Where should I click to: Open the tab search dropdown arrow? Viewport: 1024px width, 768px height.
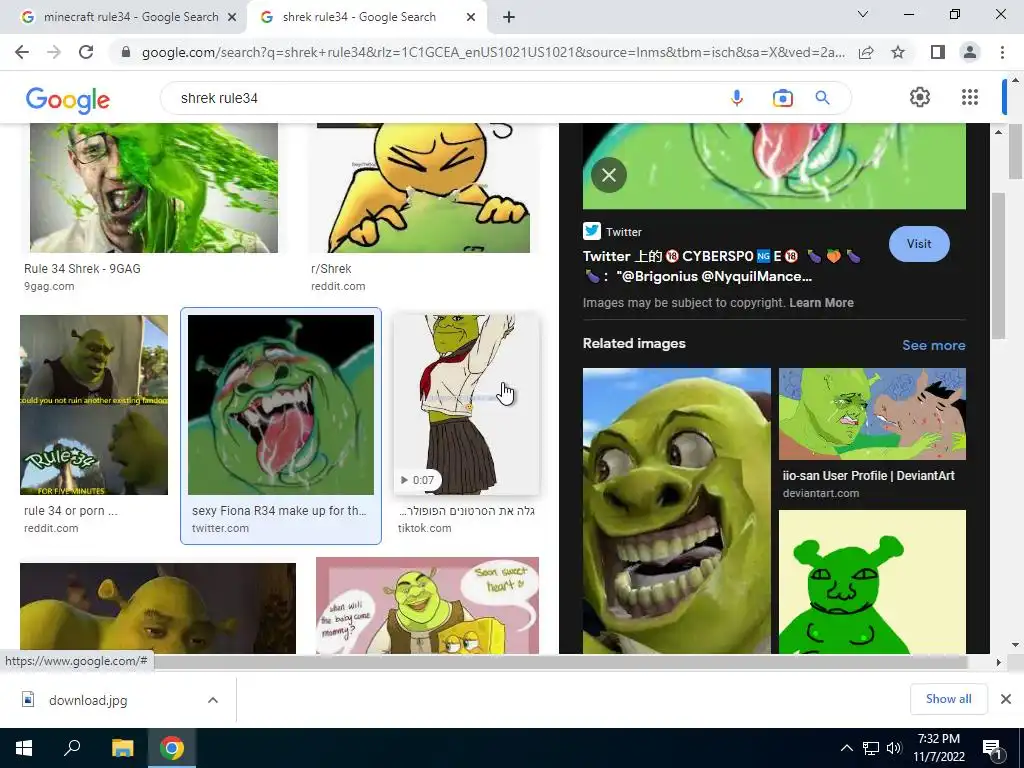click(x=863, y=14)
